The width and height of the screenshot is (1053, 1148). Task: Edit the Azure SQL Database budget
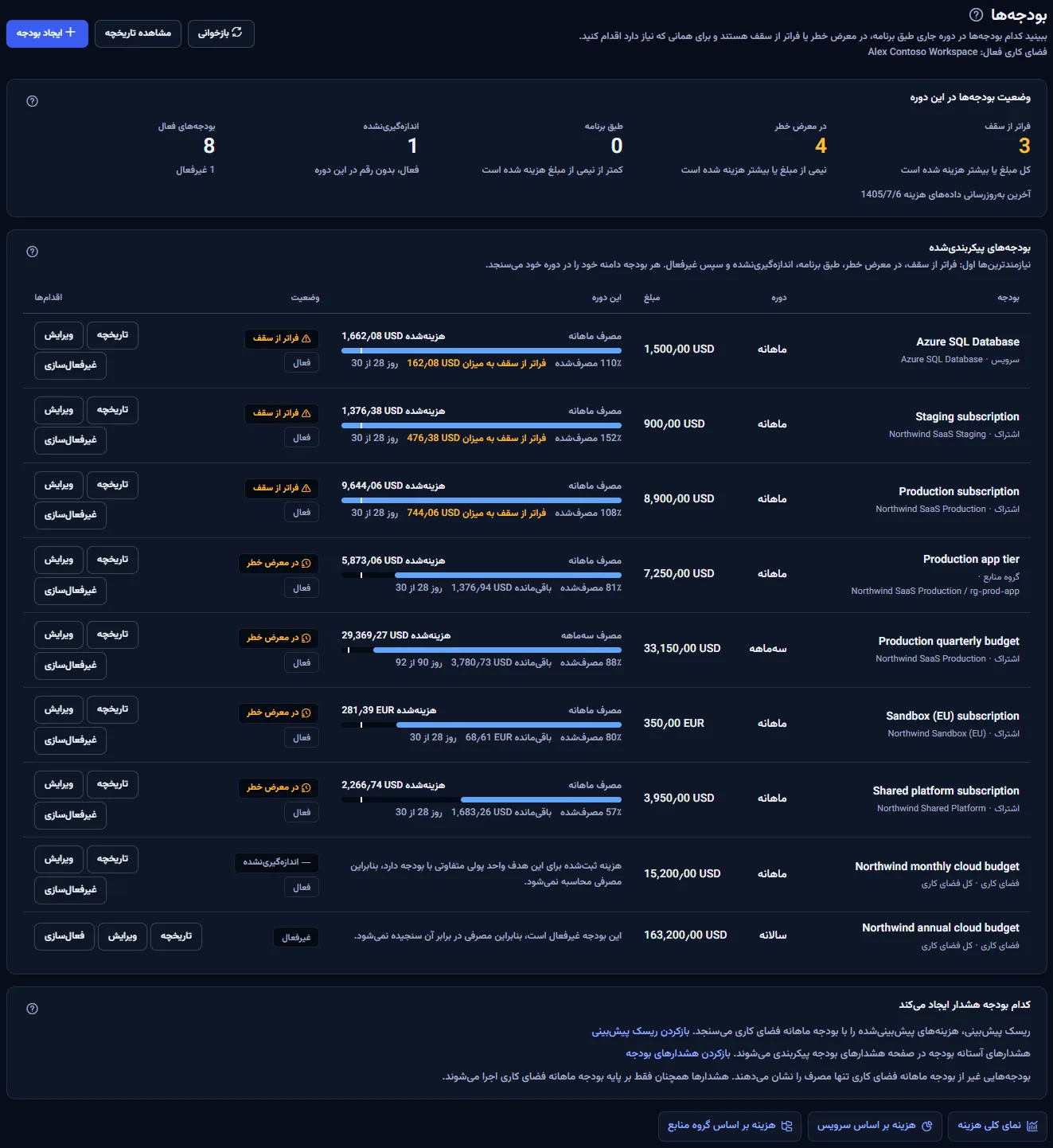click(x=59, y=335)
